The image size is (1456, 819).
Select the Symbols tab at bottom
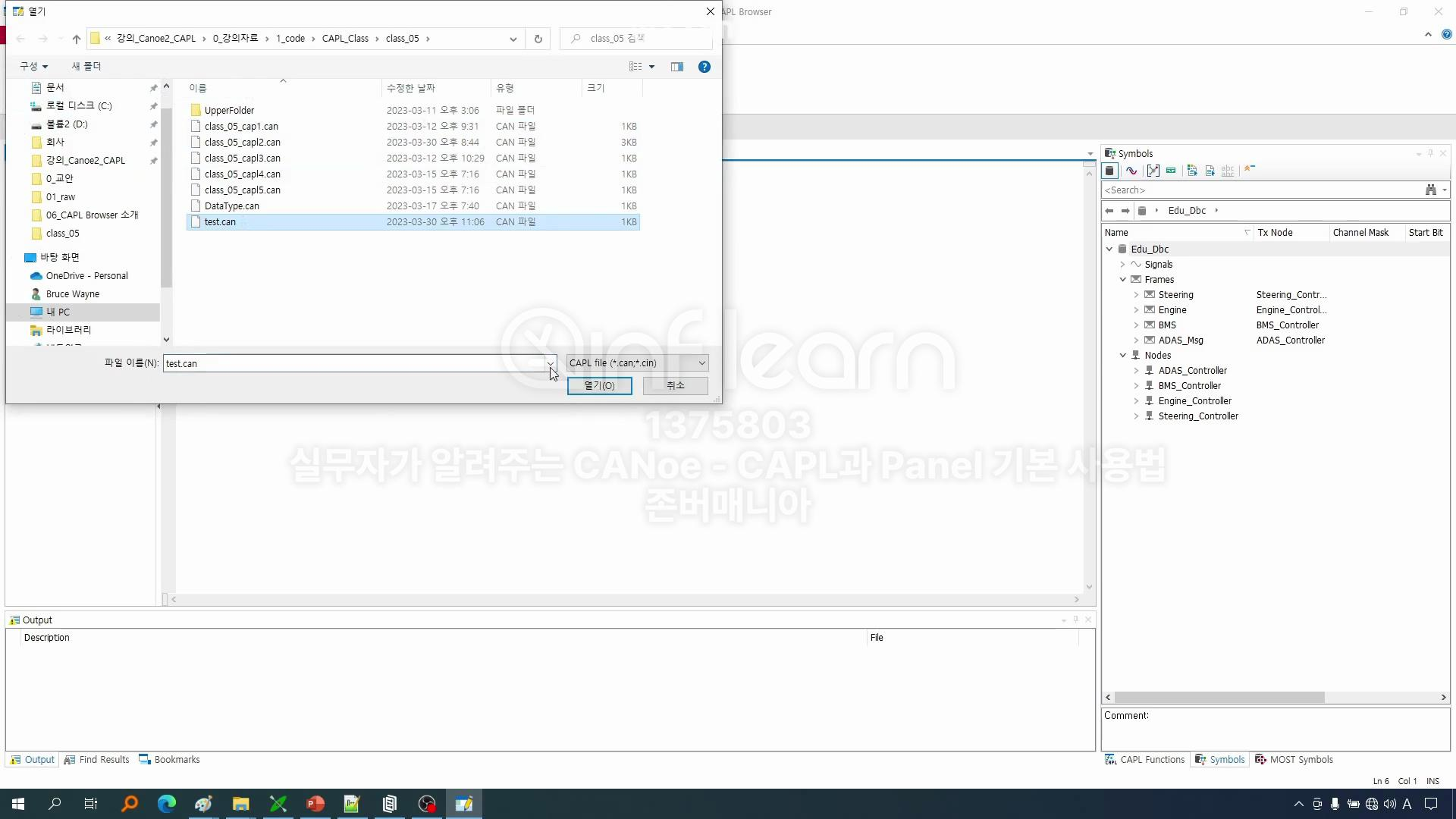[1219, 760]
